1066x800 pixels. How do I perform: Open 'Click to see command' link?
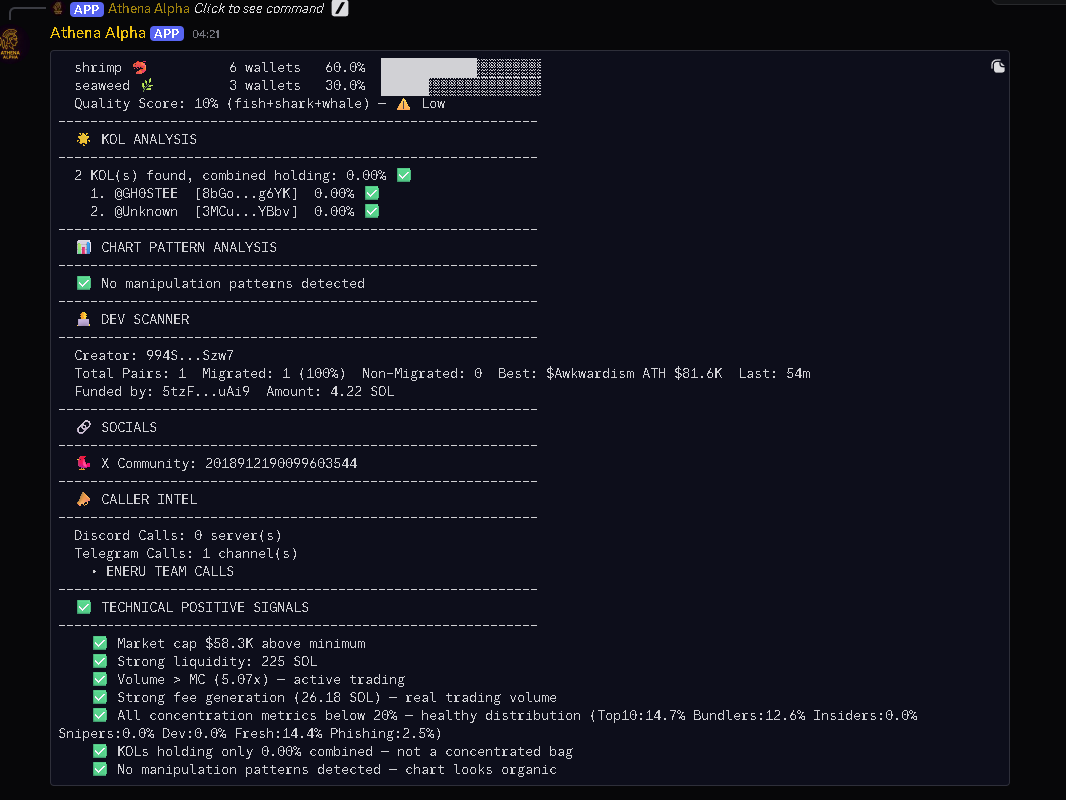pyautogui.click(x=259, y=8)
